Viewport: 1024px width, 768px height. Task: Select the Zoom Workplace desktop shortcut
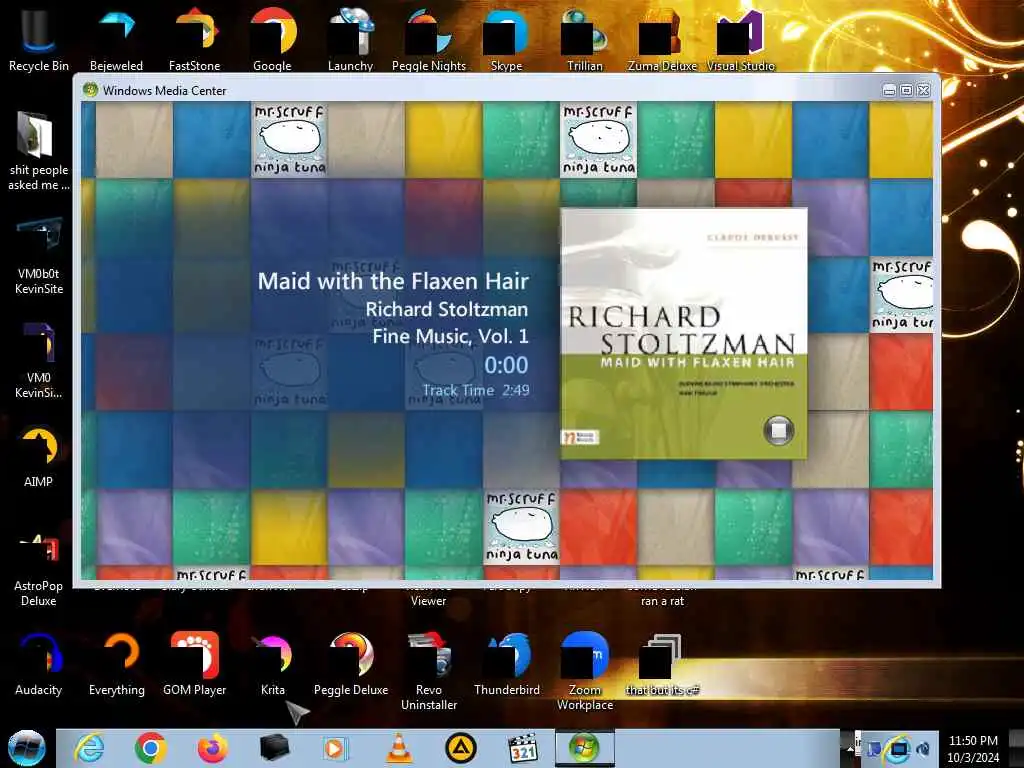click(584, 671)
